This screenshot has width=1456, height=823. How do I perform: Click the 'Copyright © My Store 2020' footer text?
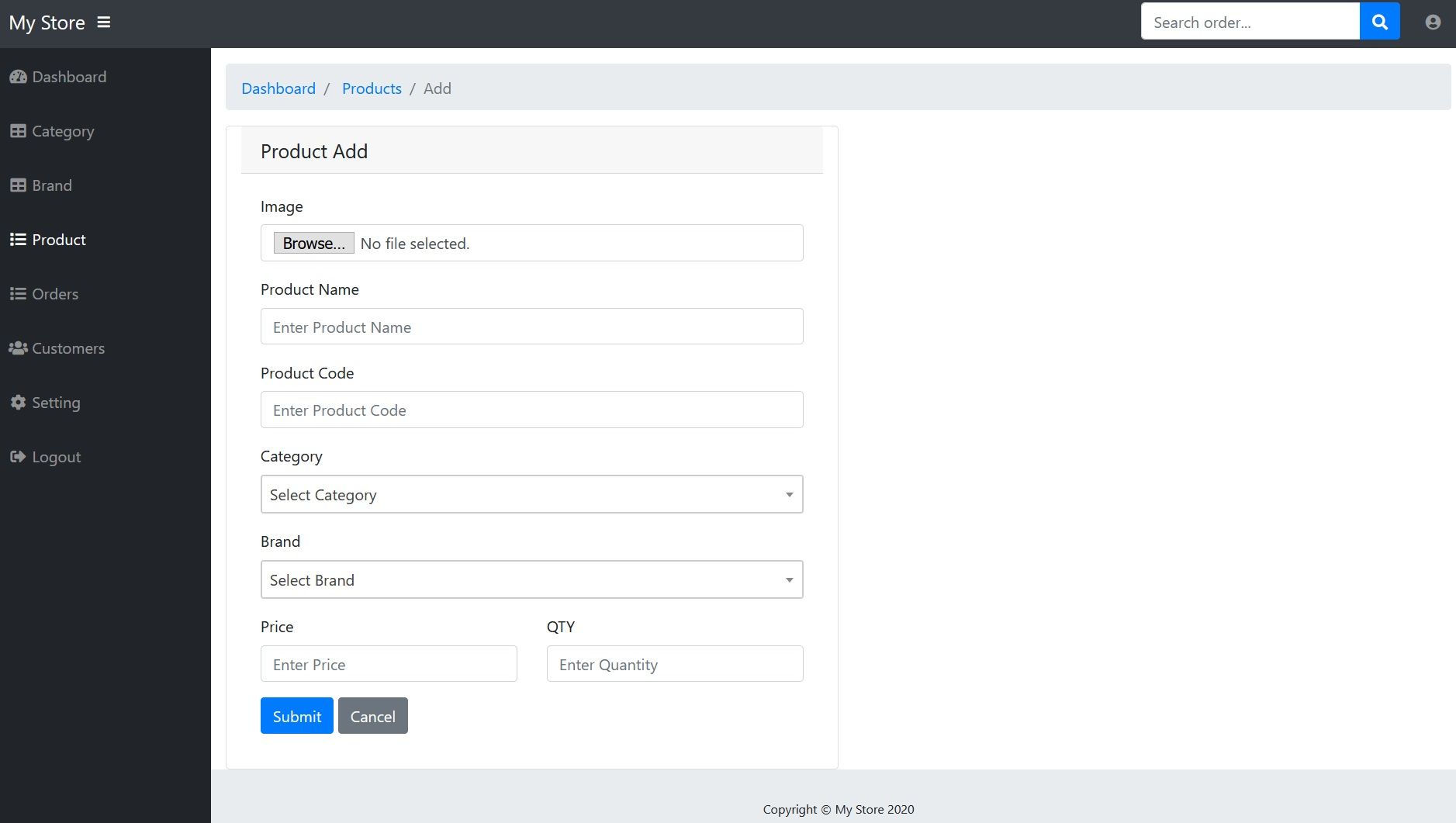click(x=839, y=809)
